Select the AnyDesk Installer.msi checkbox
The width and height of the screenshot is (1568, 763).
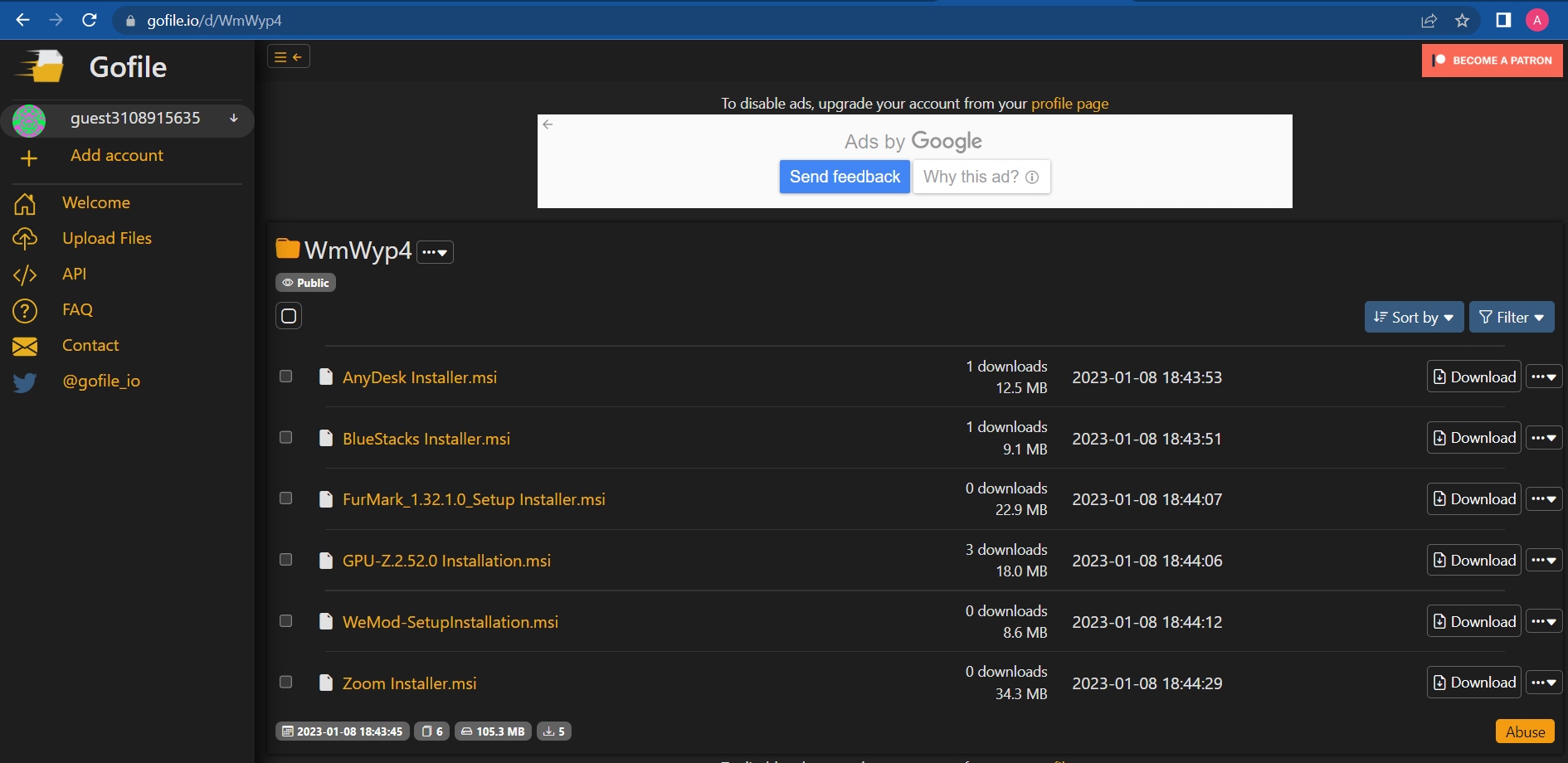286,376
